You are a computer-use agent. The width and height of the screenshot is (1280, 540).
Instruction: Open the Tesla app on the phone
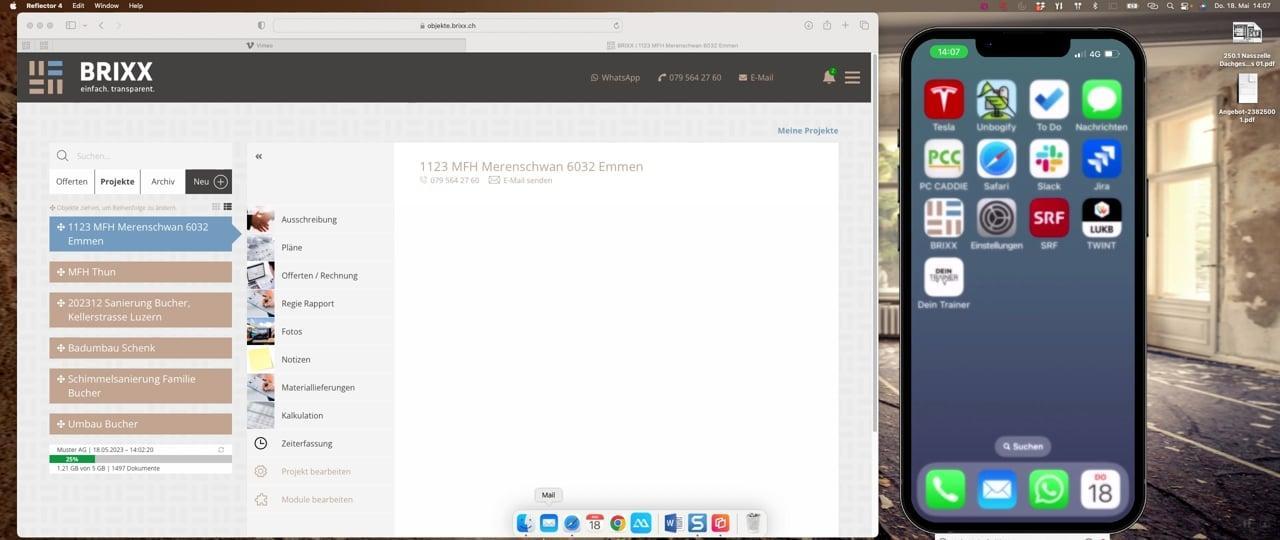944,100
